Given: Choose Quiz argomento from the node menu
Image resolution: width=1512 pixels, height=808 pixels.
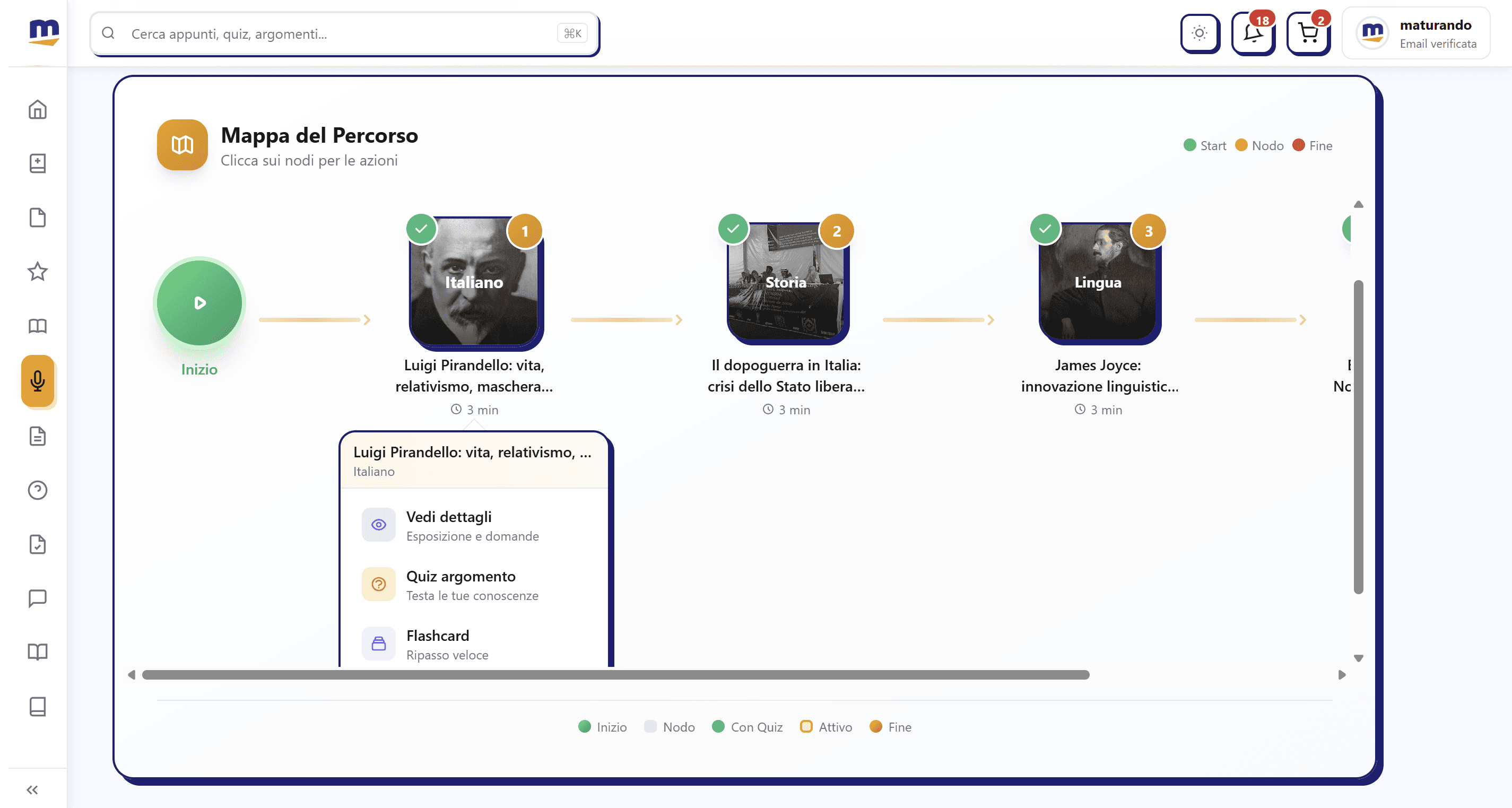Looking at the screenshot, I should click(474, 585).
